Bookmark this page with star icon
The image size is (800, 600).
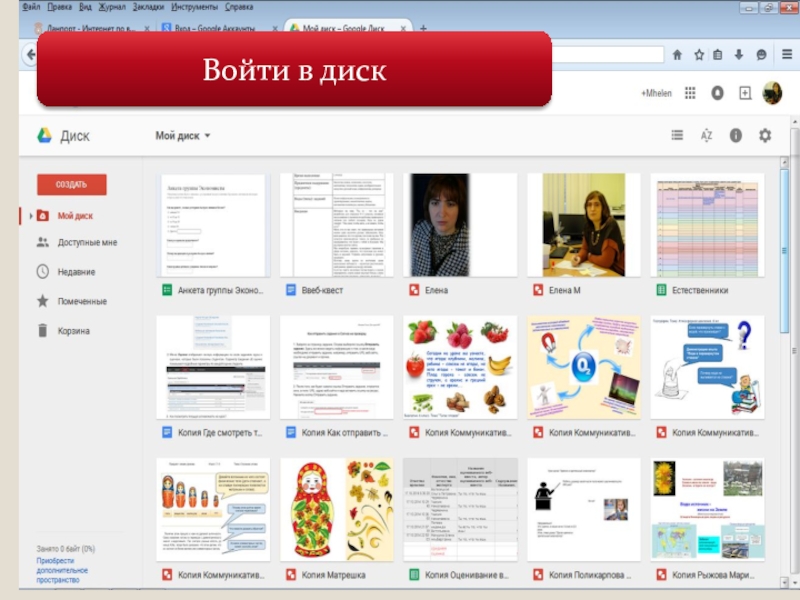point(699,55)
